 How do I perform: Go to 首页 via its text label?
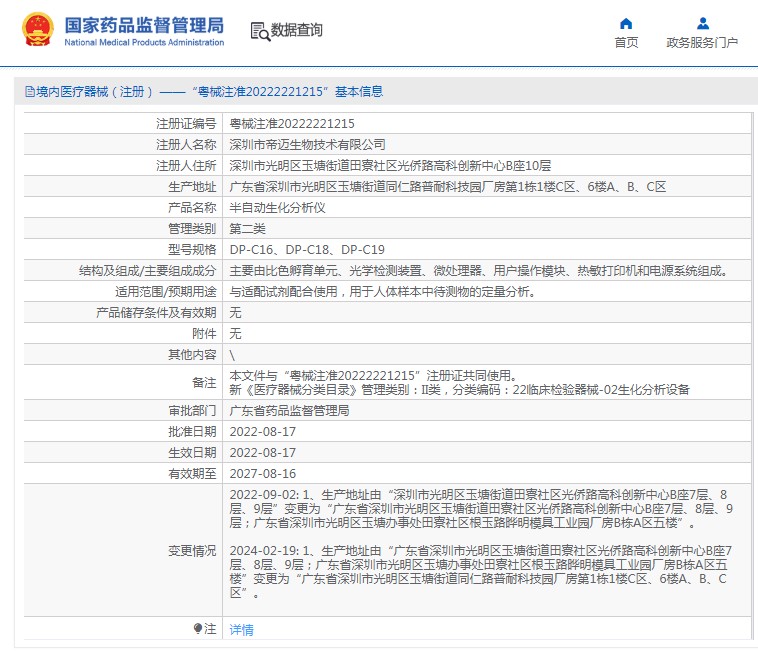(626, 43)
